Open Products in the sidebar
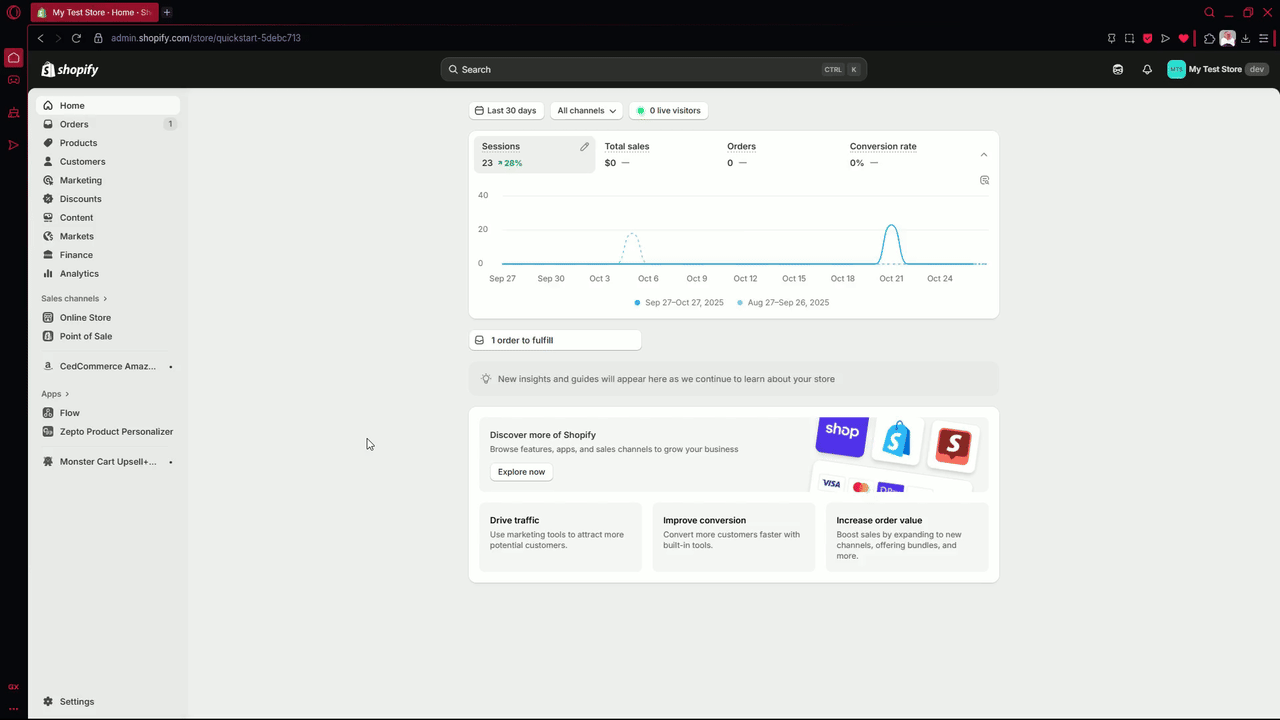 point(108,143)
